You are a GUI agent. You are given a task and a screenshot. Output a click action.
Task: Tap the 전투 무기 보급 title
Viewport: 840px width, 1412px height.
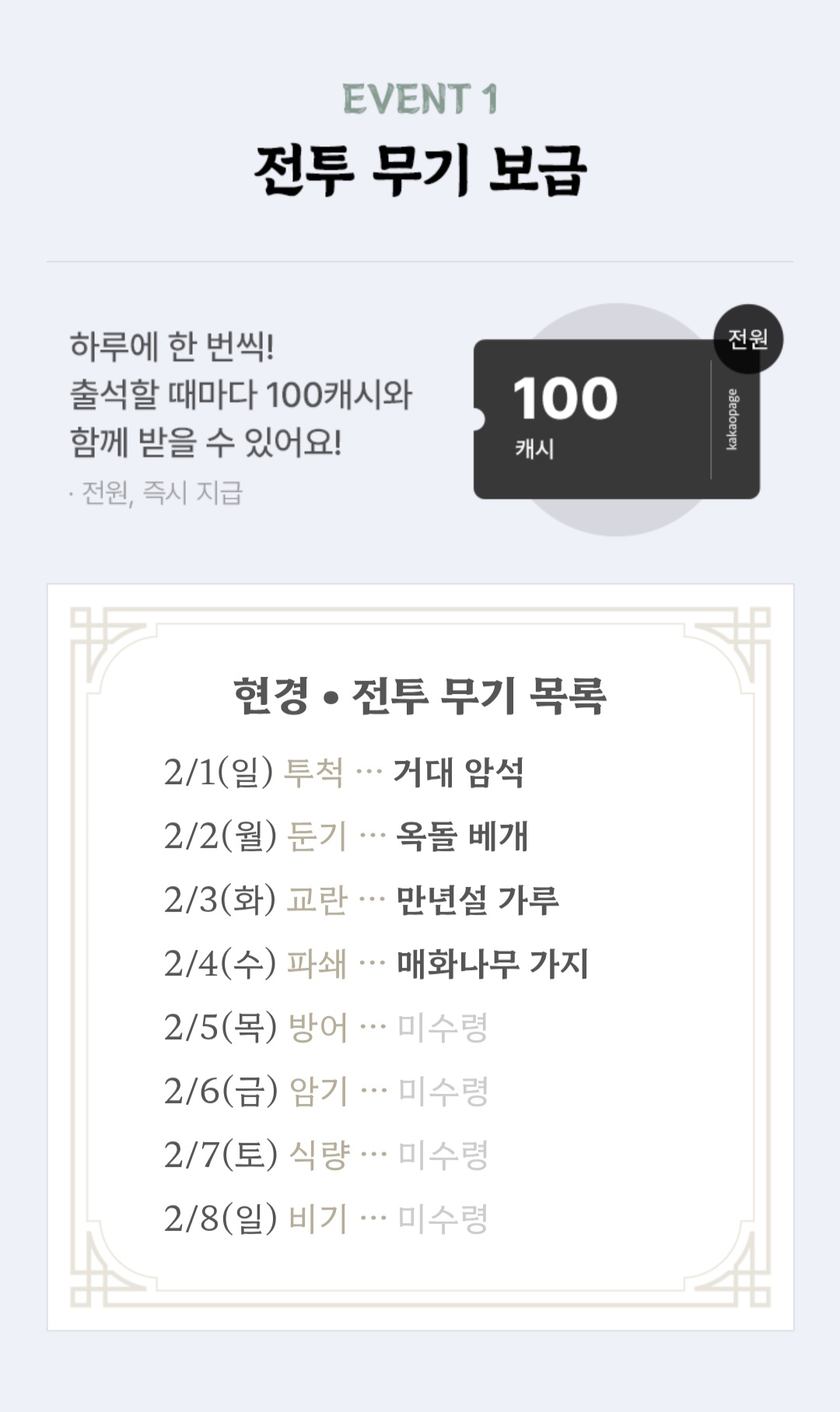420,170
